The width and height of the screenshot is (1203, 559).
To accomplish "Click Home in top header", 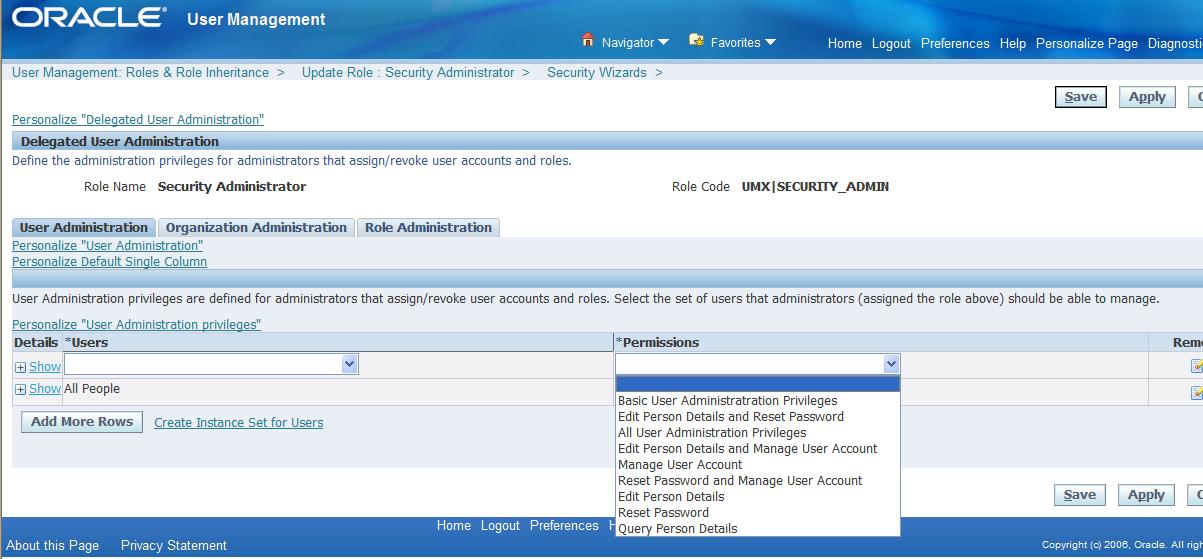I will 845,43.
